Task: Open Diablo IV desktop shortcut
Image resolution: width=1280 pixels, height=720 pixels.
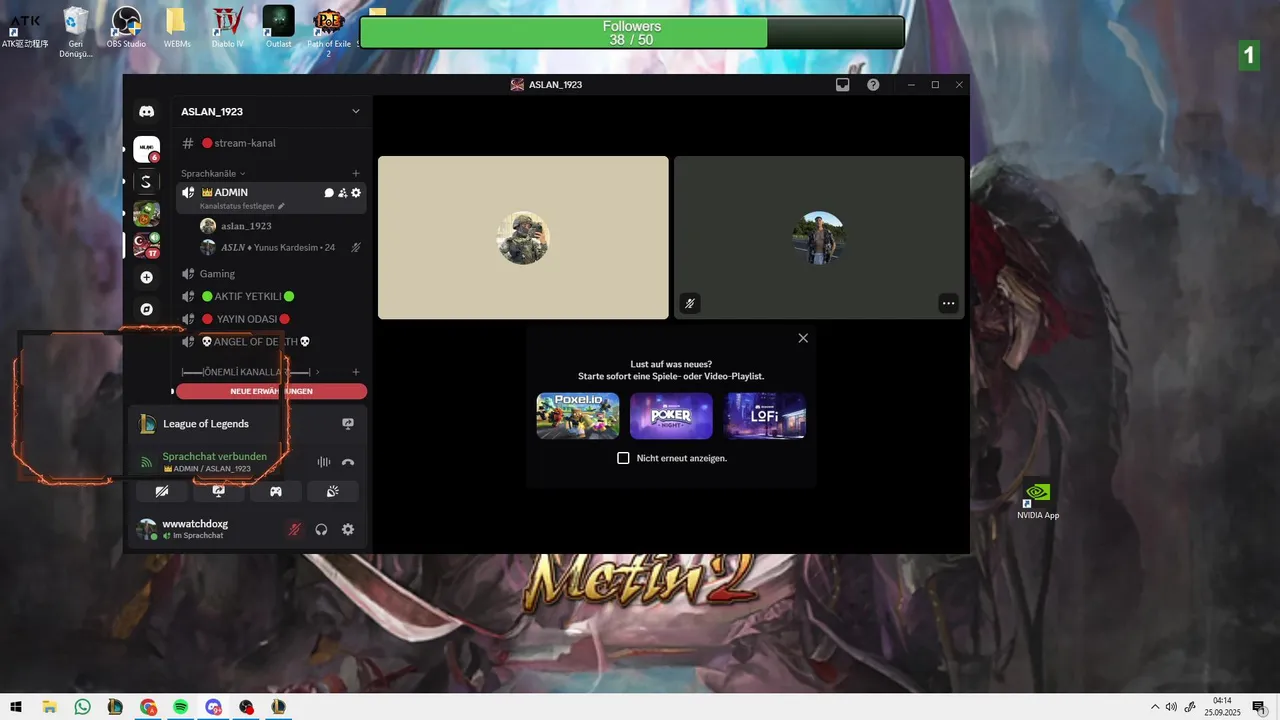Action: [x=228, y=27]
